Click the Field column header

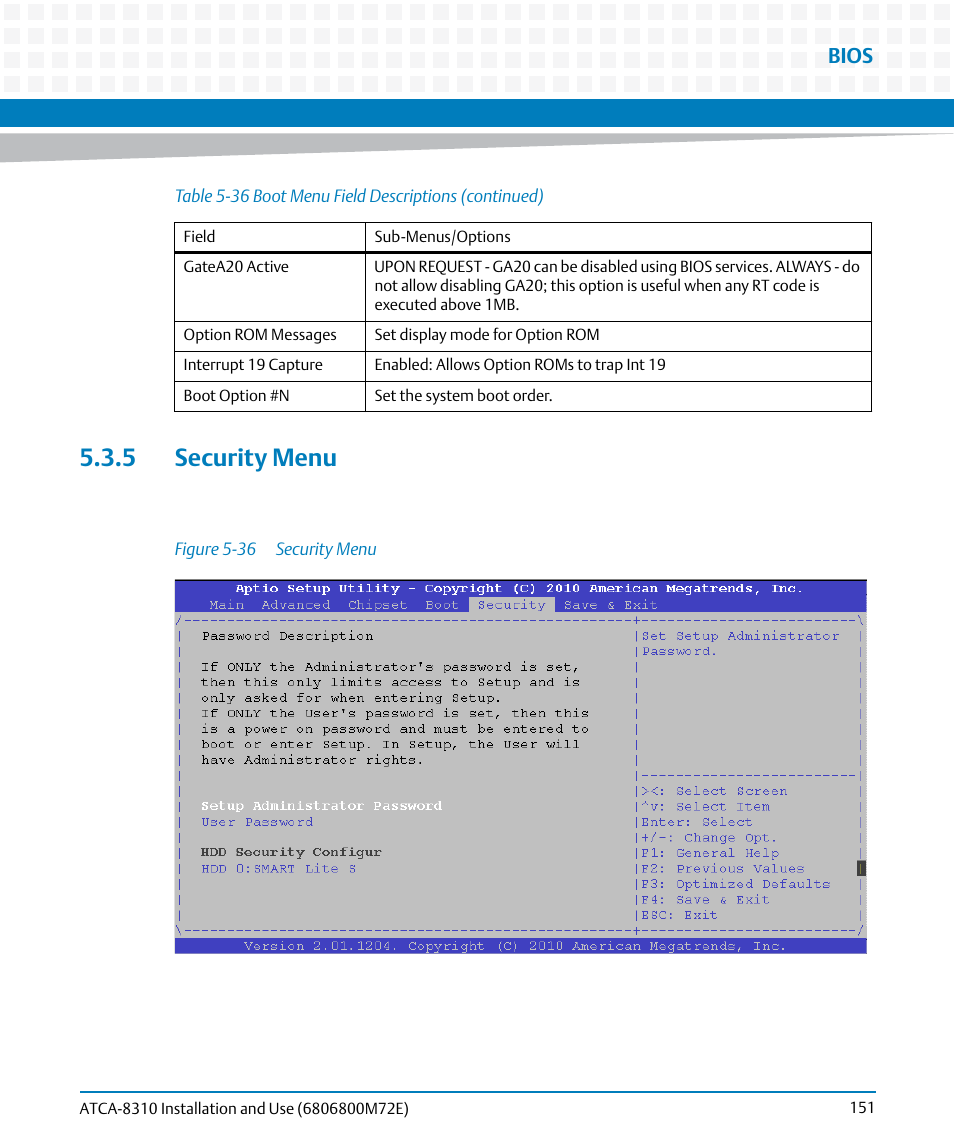270,237
